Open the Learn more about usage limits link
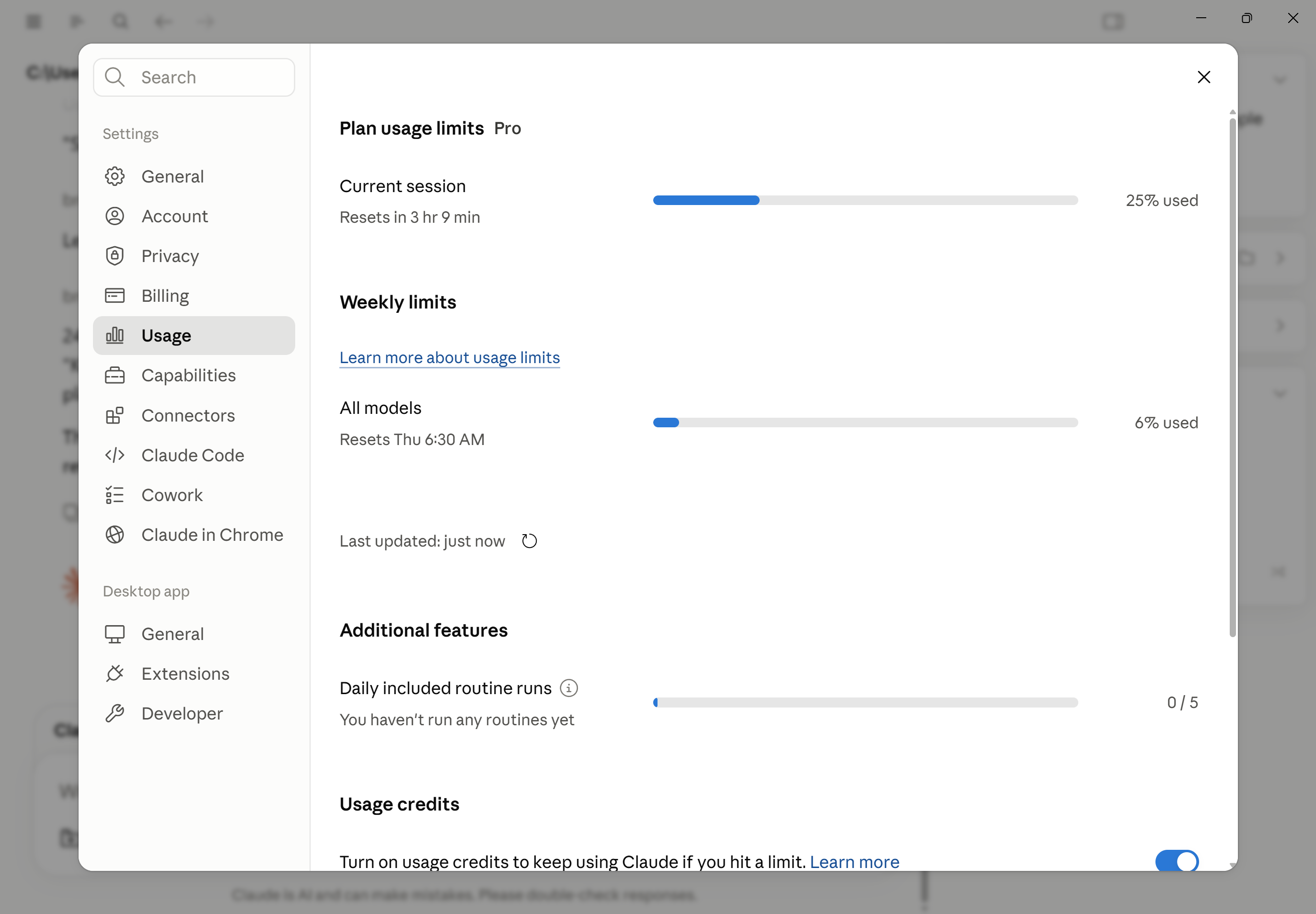 pos(450,358)
